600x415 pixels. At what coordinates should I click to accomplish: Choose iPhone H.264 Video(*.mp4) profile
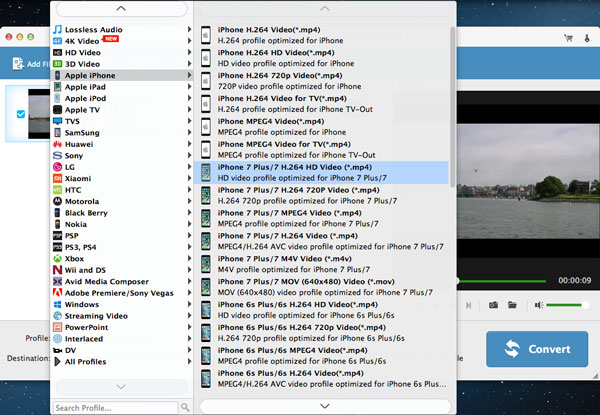point(323,35)
